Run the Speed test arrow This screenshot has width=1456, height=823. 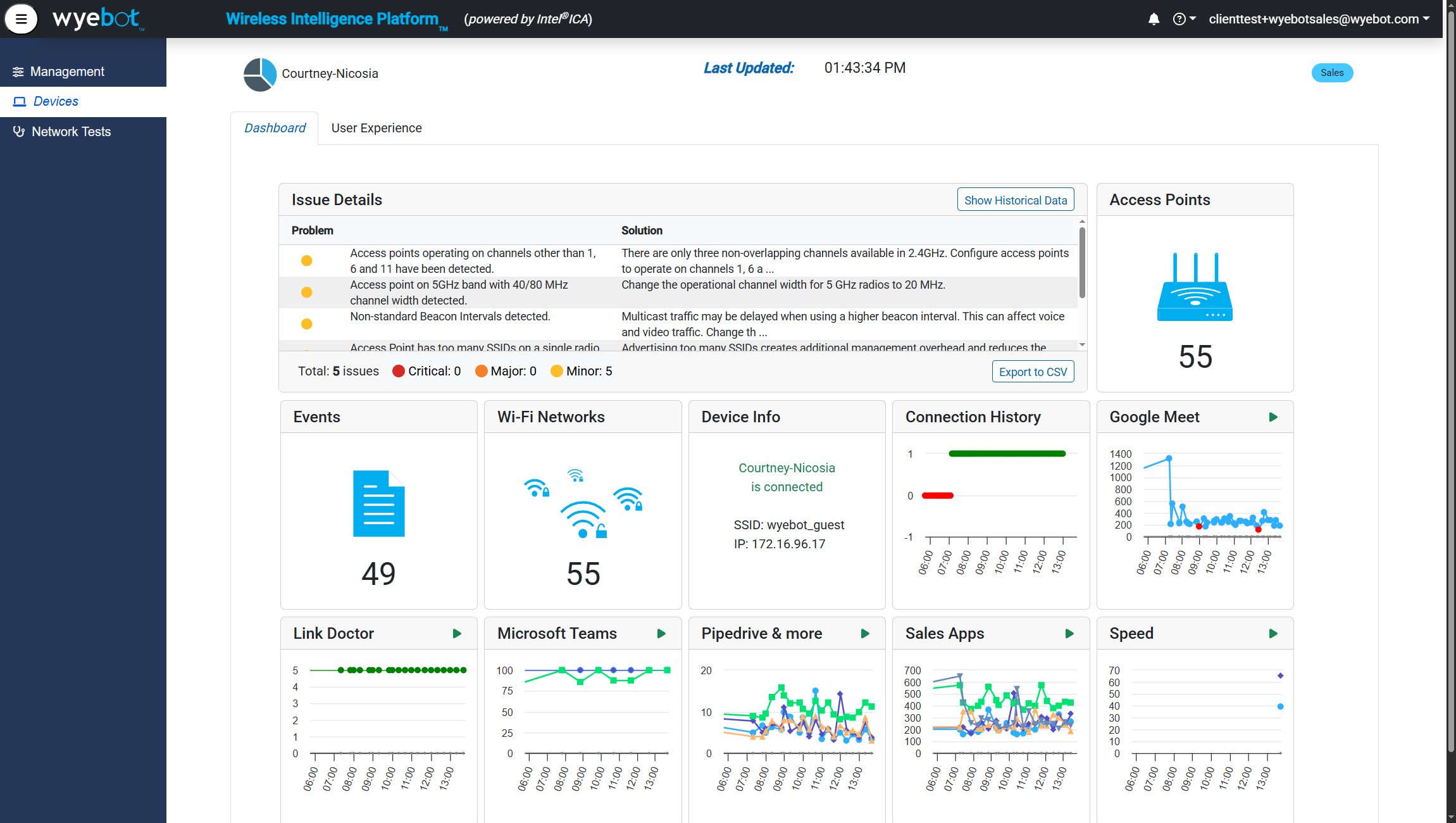point(1273,634)
